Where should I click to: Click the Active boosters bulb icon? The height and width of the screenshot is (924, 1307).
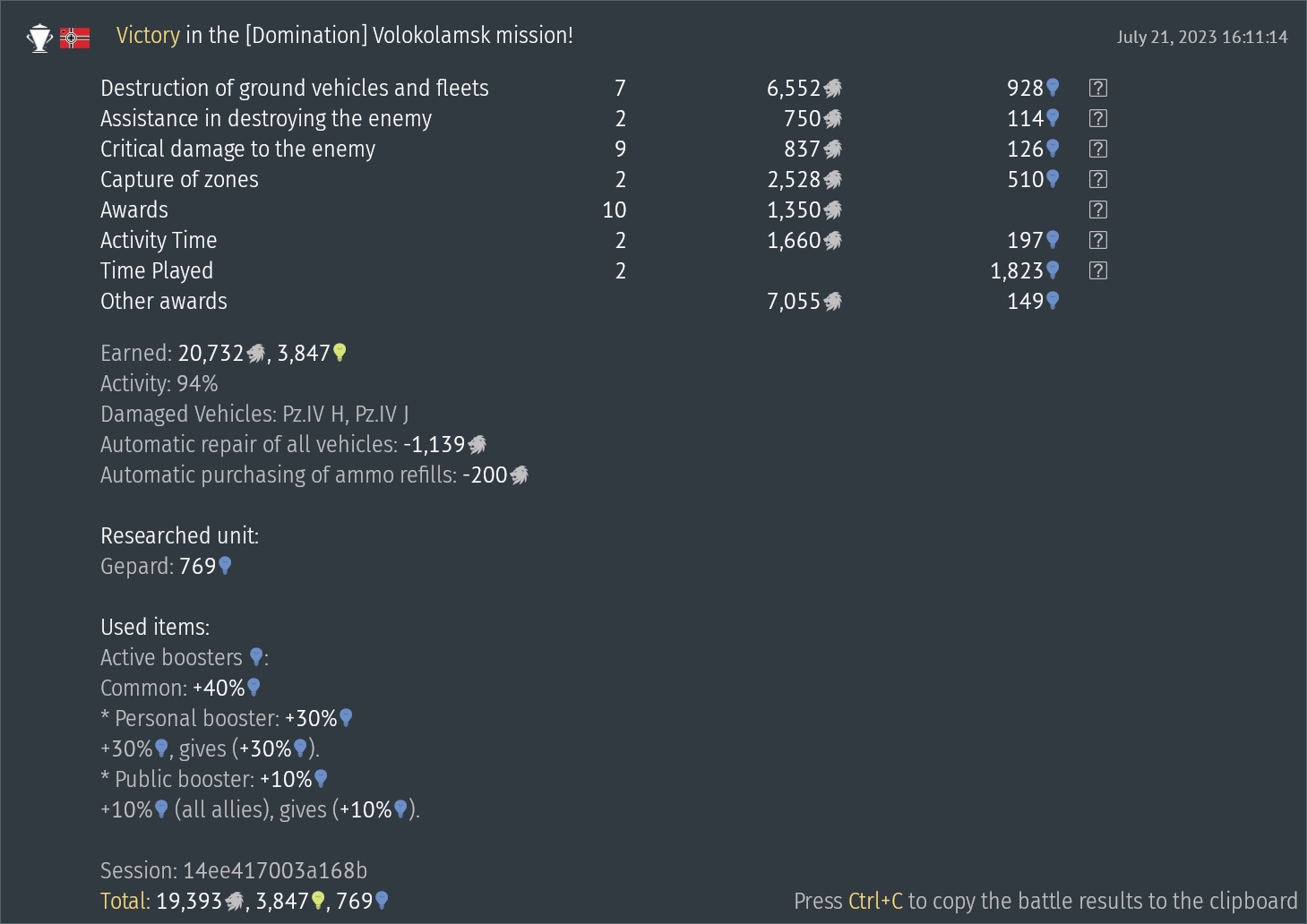pos(256,657)
